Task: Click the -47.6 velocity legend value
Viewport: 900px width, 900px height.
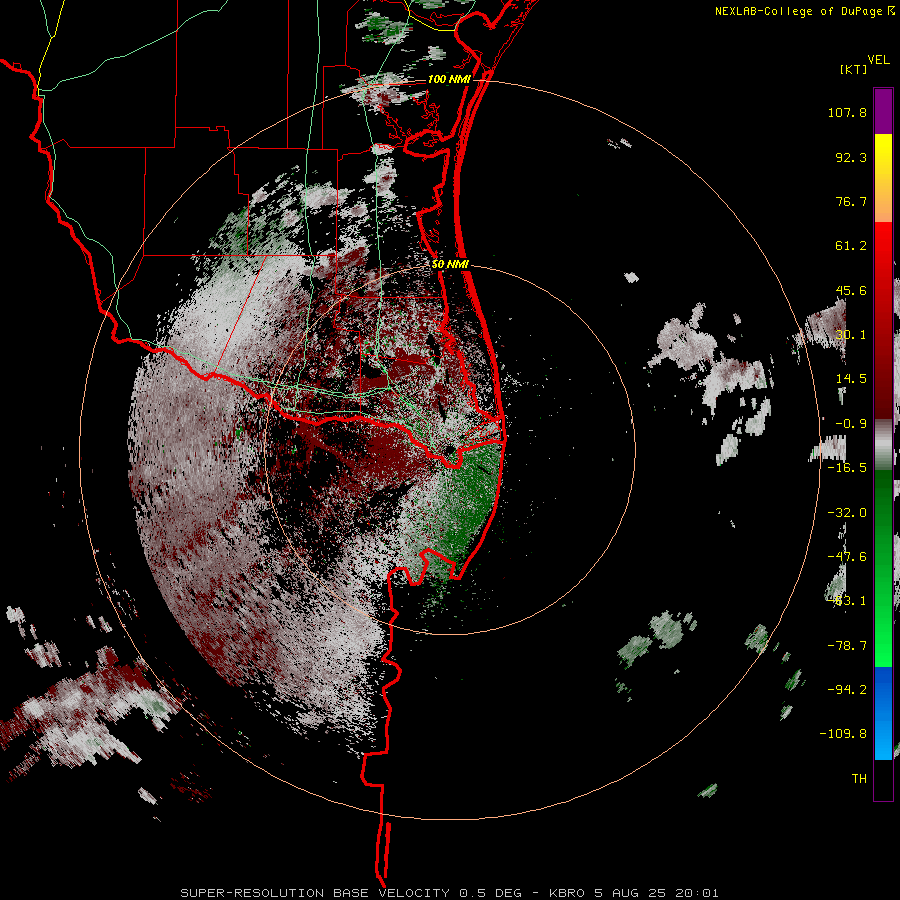Action: coord(847,557)
